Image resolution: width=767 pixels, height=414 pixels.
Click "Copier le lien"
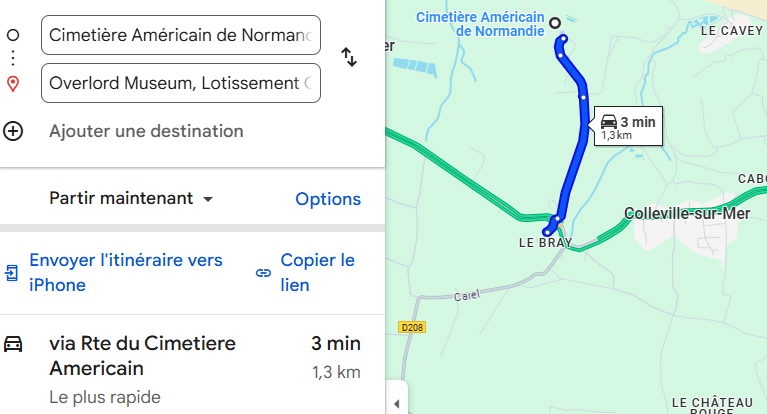point(317,272)
